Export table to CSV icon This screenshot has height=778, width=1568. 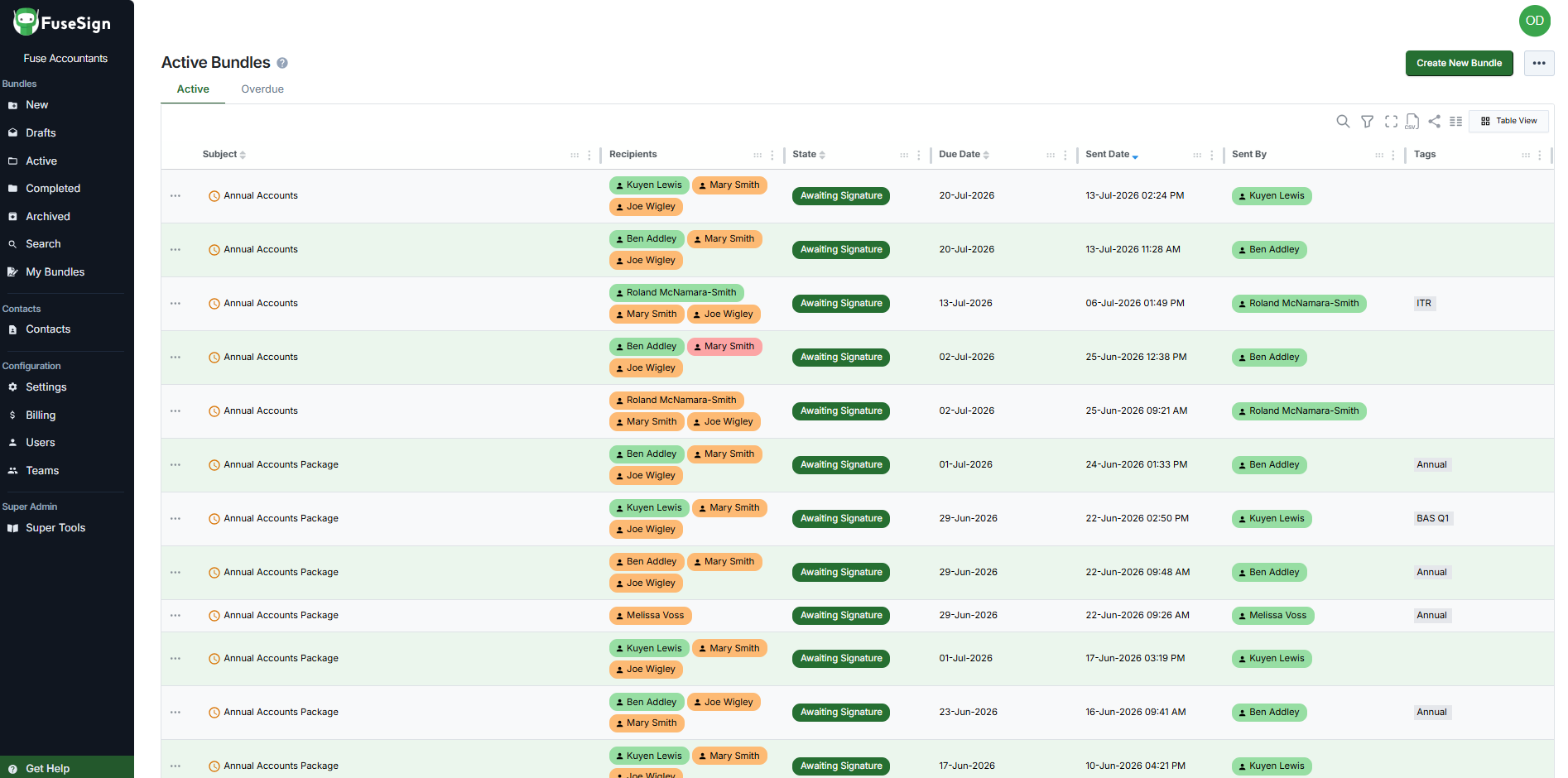coord(1412,122)
